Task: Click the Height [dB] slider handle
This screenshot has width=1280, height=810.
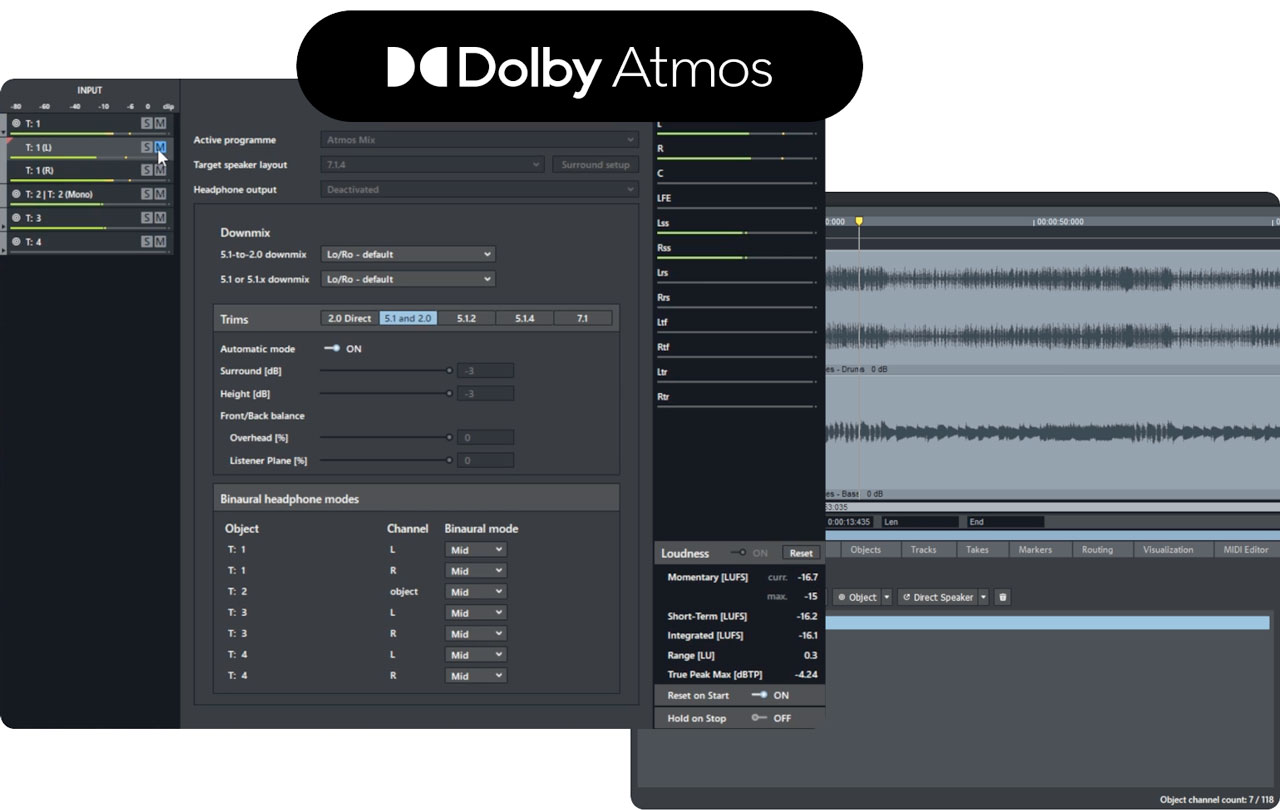Action: click(449, 394)
